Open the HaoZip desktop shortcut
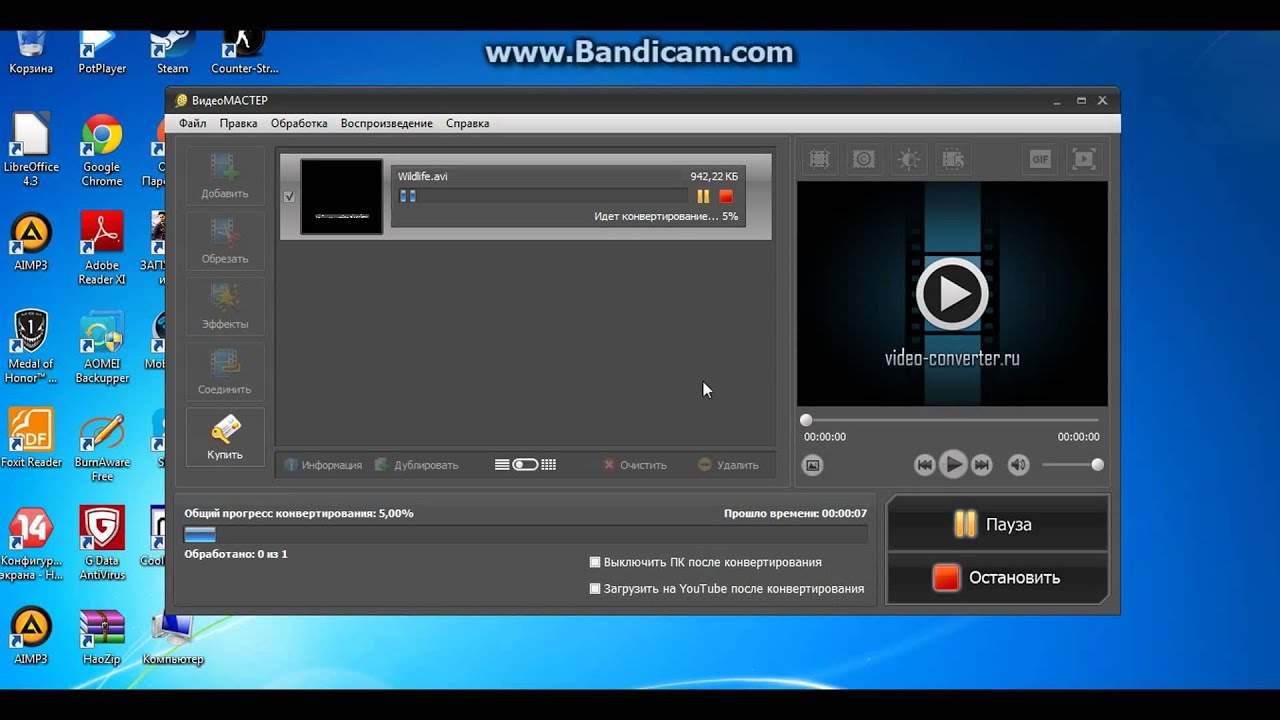This screenshot has width=1280, height=720. [102, 638]
